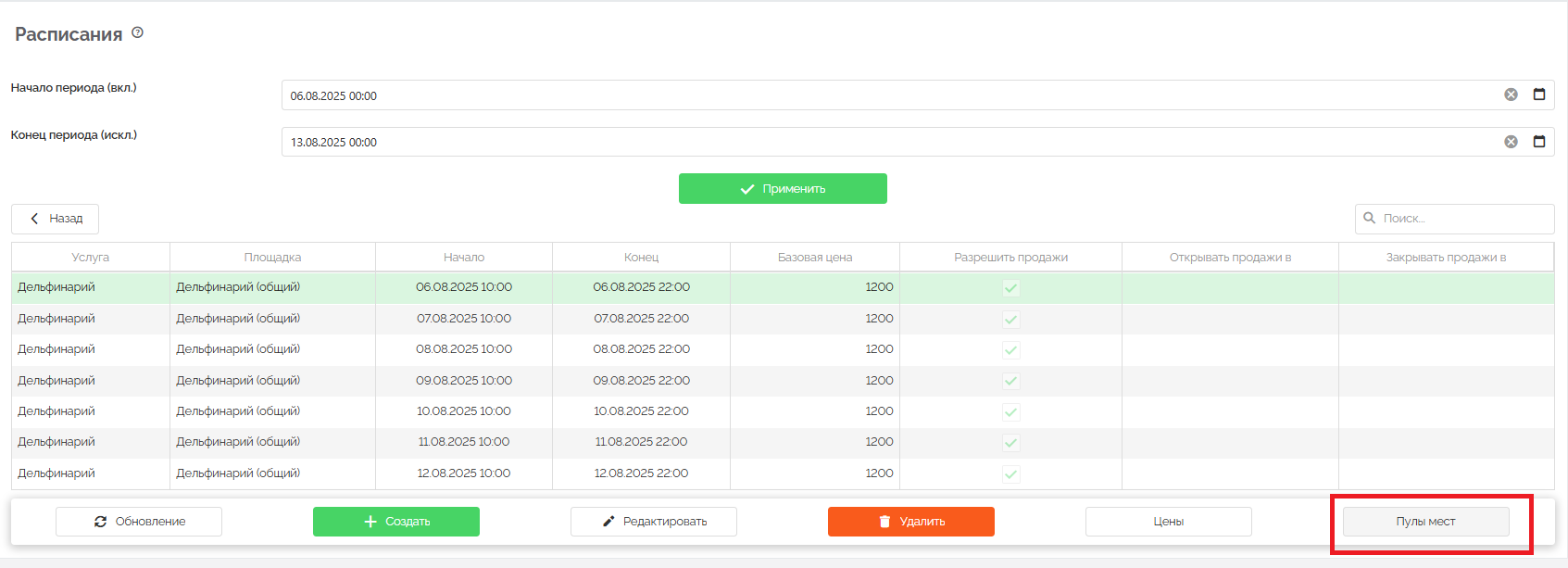Image resolution: width=1568 pixels, height=568 pixels.
Task: Toggle Разрешить продажи for 08.08.2025 row
Action: coord(1010,350)
